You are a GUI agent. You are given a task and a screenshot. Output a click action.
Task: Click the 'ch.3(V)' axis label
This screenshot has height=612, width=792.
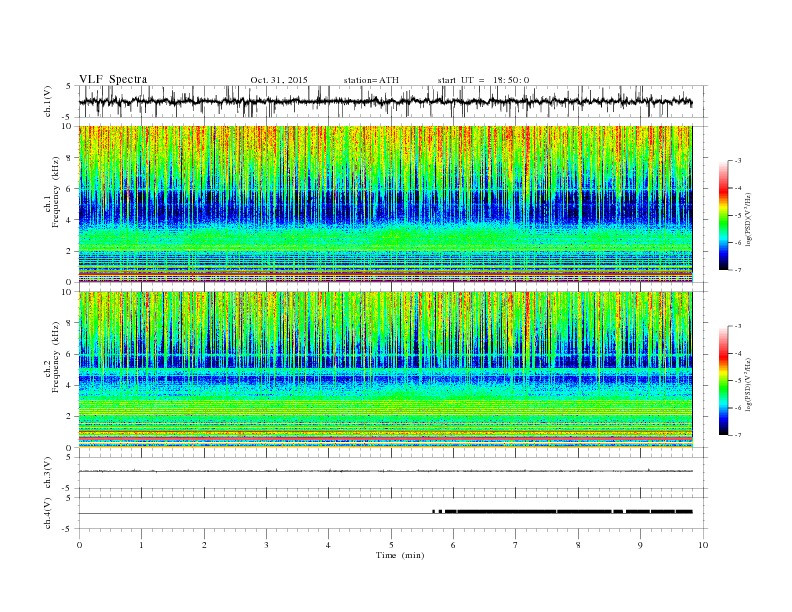click(48, 473)
